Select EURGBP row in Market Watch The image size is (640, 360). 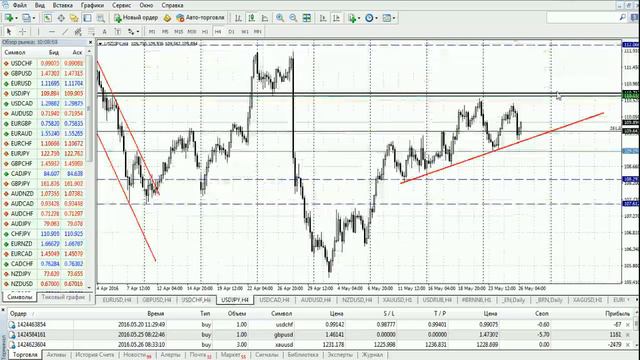(44, 124)
